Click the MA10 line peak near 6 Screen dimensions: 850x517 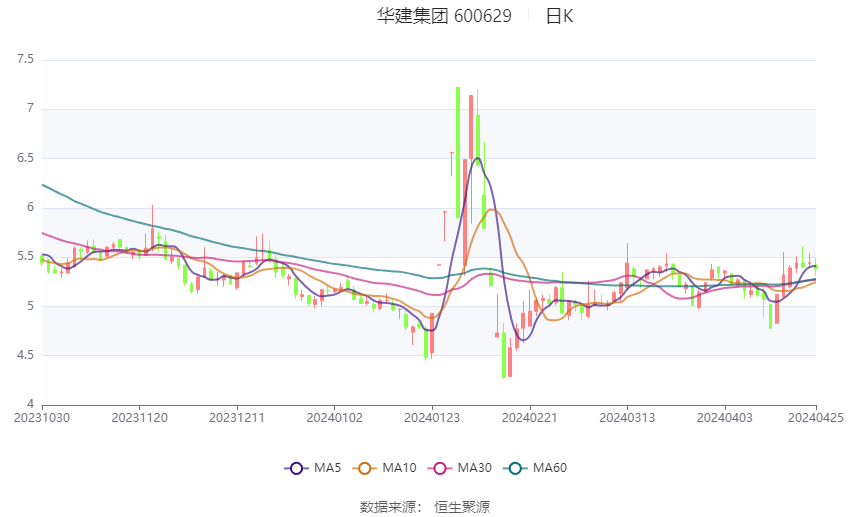pos(491,210)
